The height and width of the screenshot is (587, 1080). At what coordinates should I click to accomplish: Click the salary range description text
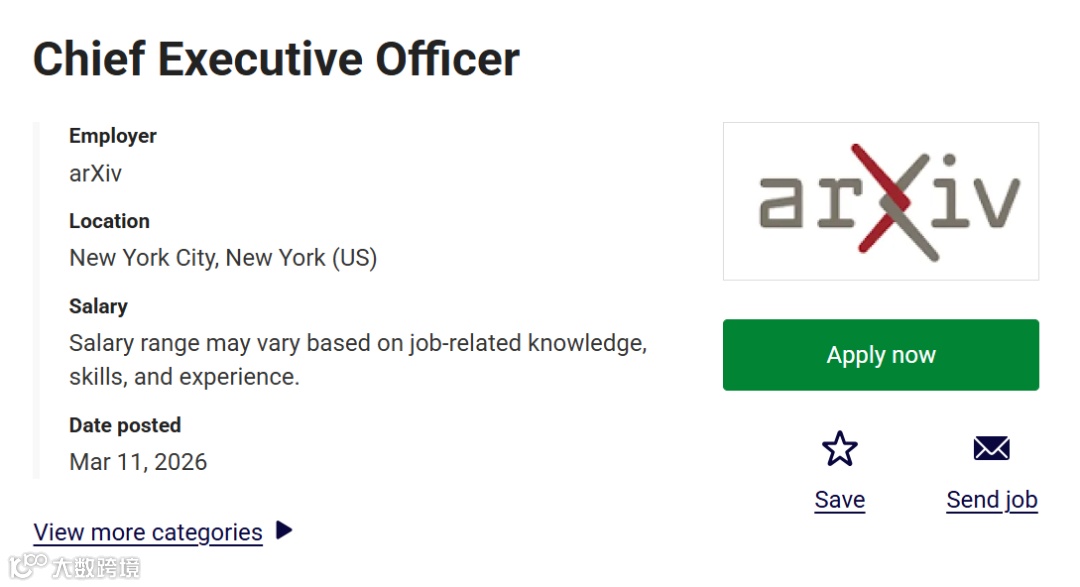(x=357, y=344)
